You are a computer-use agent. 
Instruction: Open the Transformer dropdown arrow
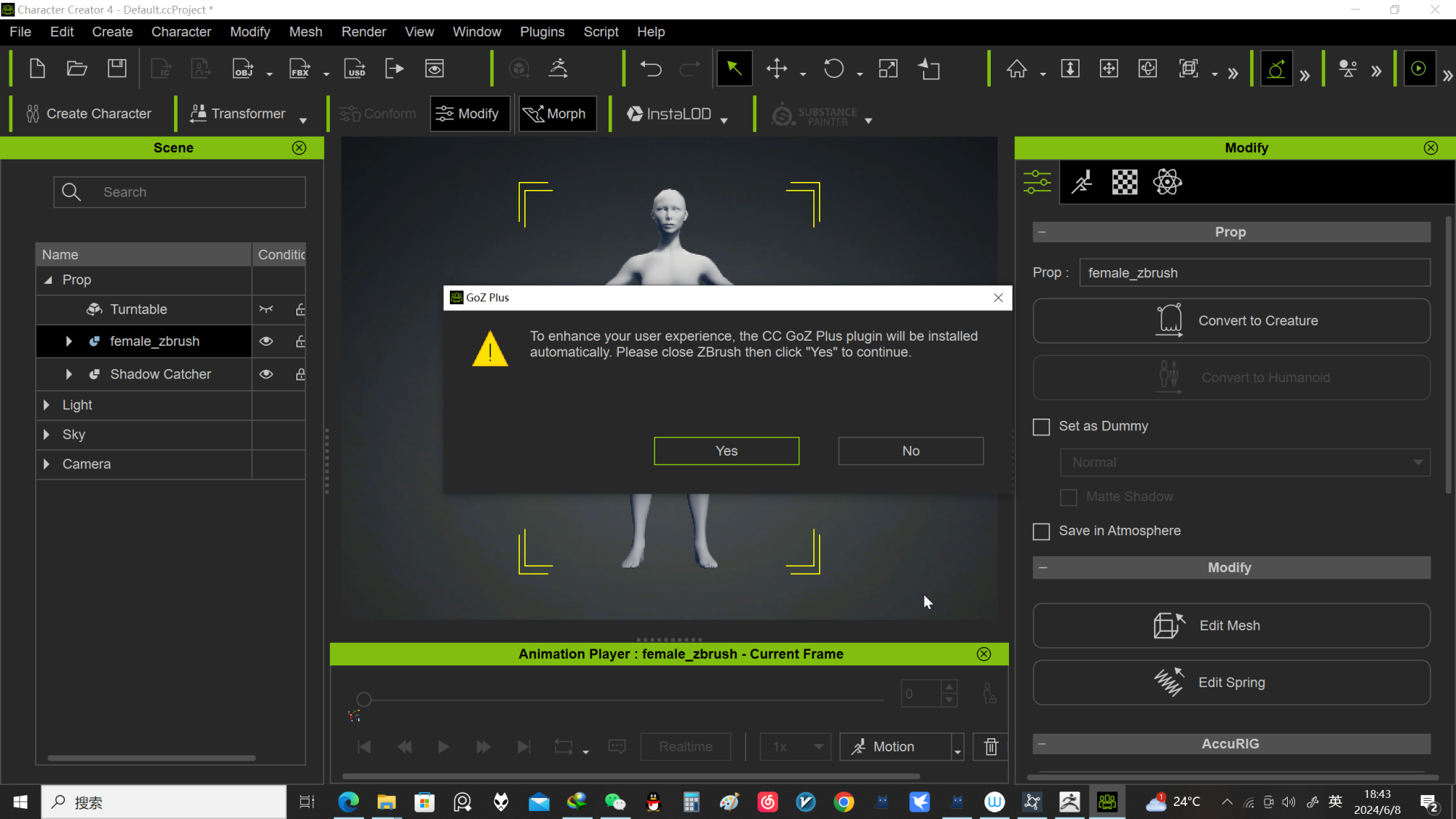303,120
